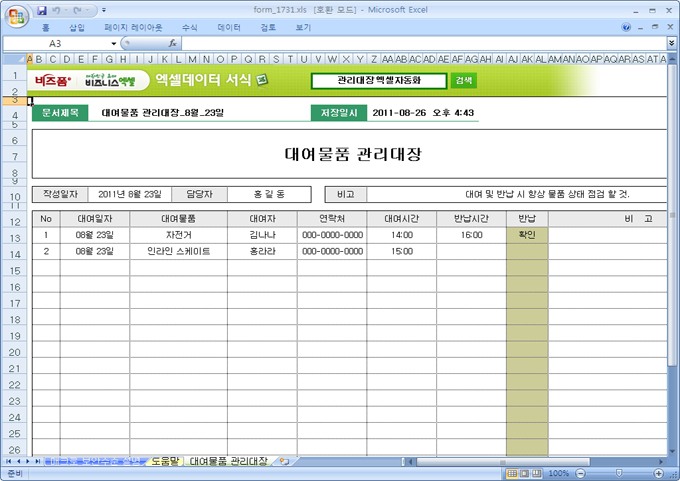Switch to Page Break Preview in status bar
This screenshot has height=481, width=680.
[537, 473]
